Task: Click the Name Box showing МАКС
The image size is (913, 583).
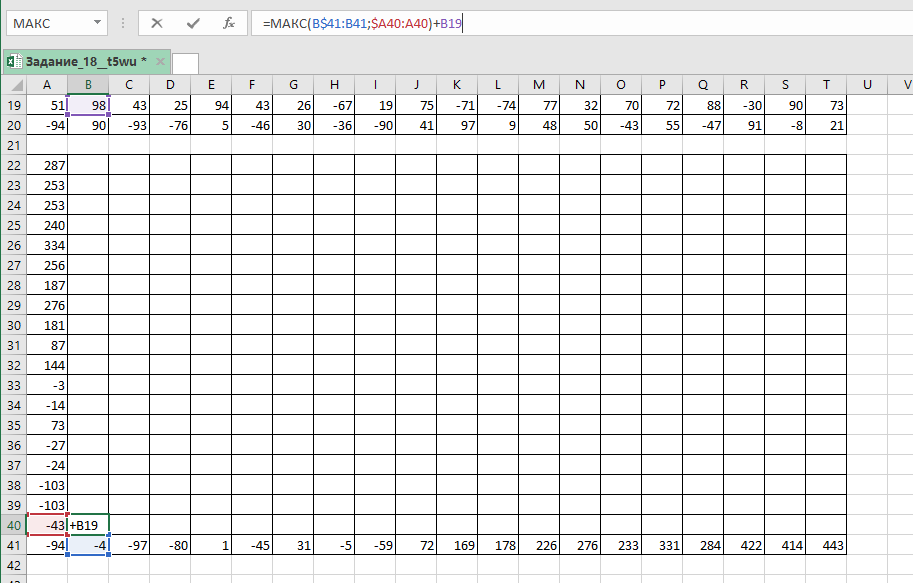Action: 48,22
